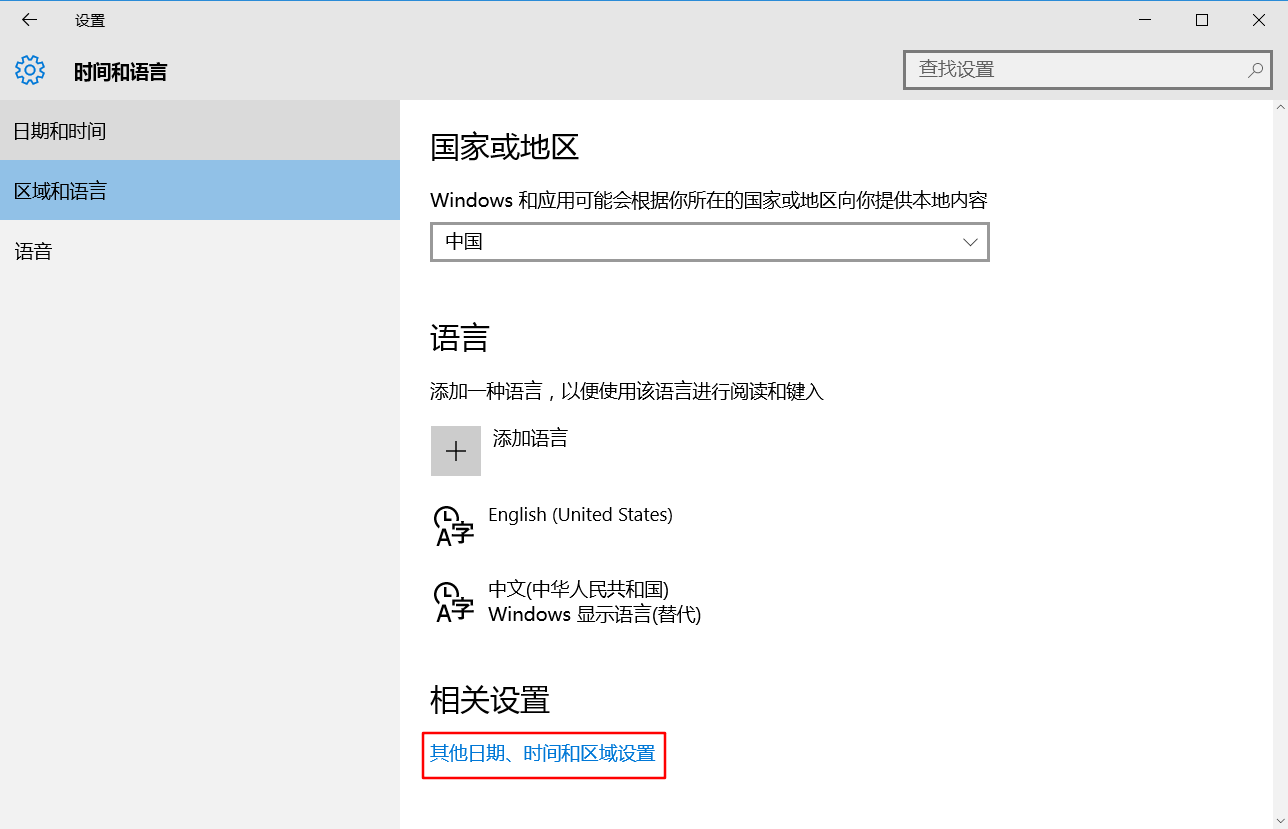Screen dimensions: 1288x829
Task: Switch to the 语音 section
Action: coord(33,250)
